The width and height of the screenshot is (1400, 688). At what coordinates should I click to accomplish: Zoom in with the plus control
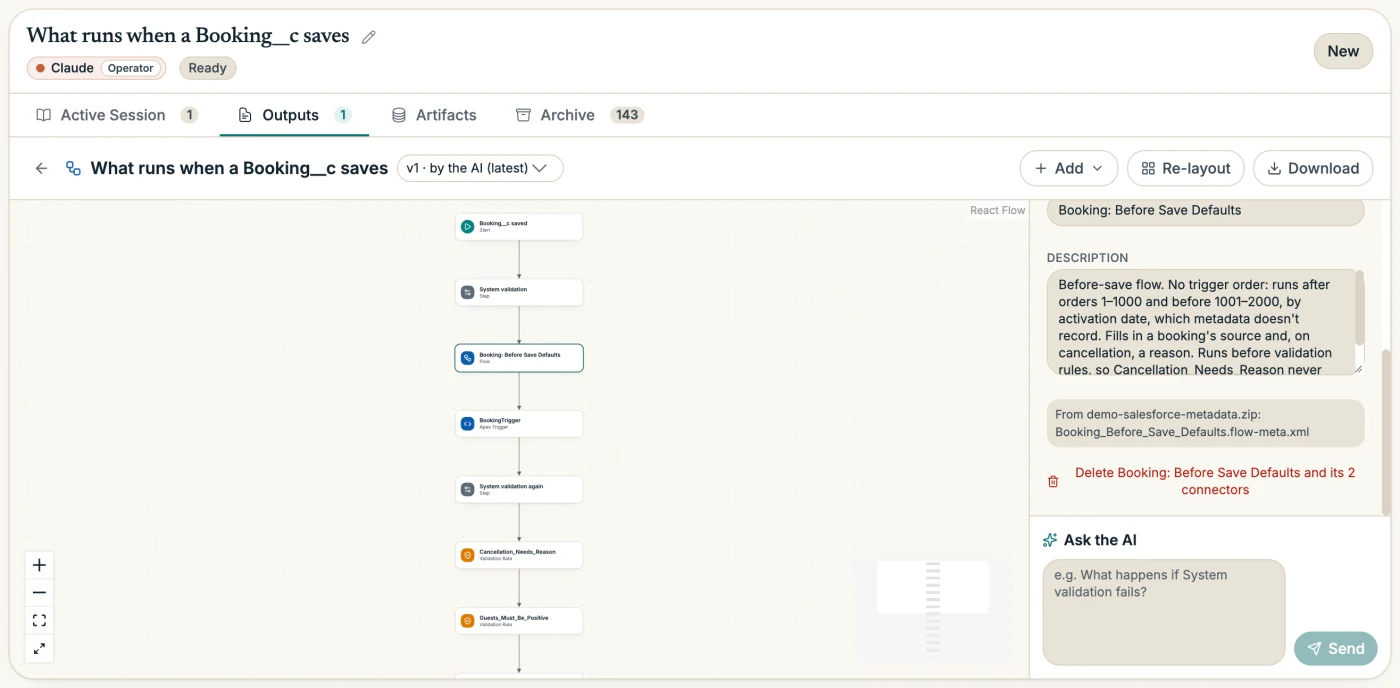point(39,565)
